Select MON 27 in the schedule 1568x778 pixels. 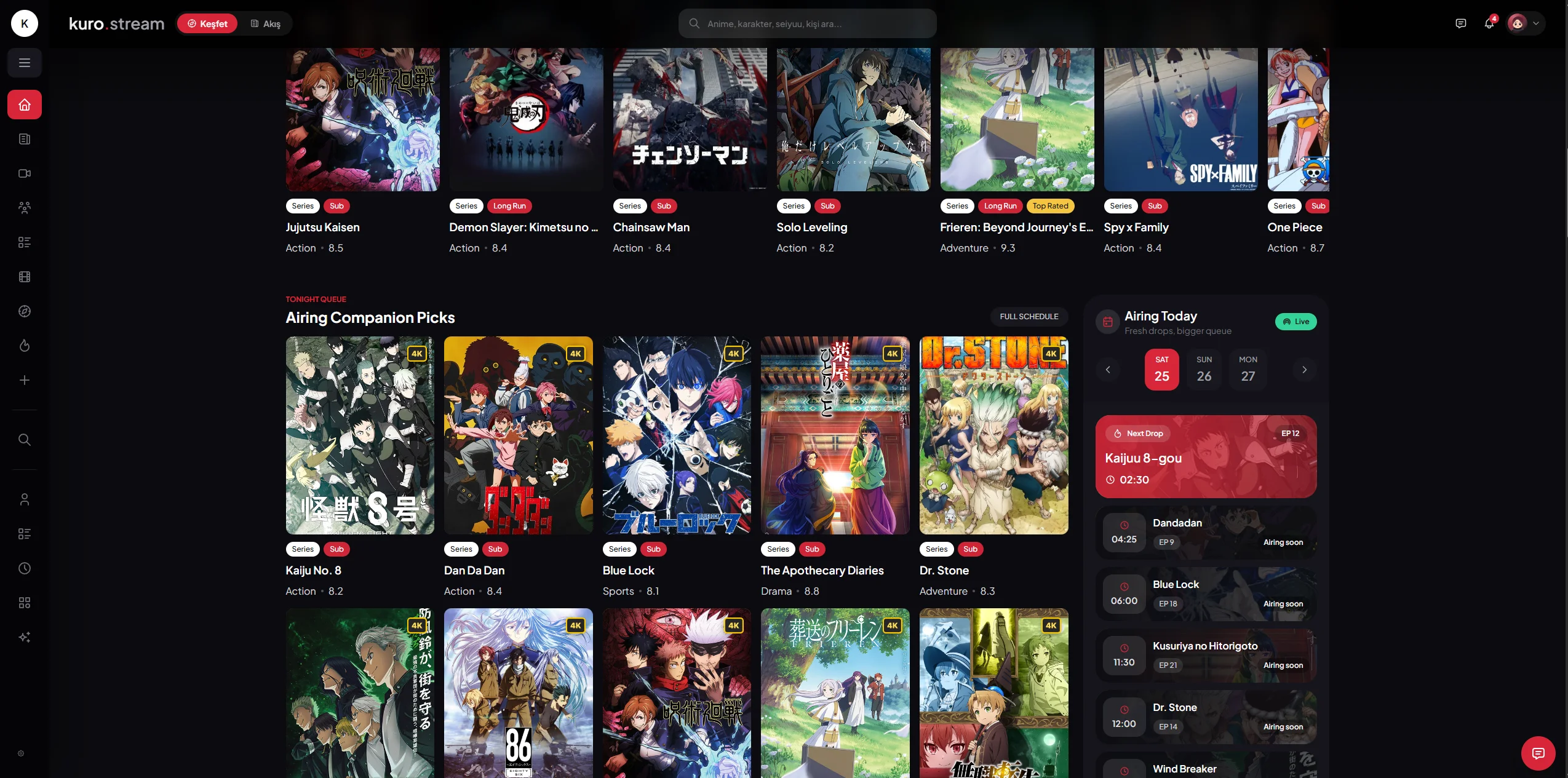1248,369
